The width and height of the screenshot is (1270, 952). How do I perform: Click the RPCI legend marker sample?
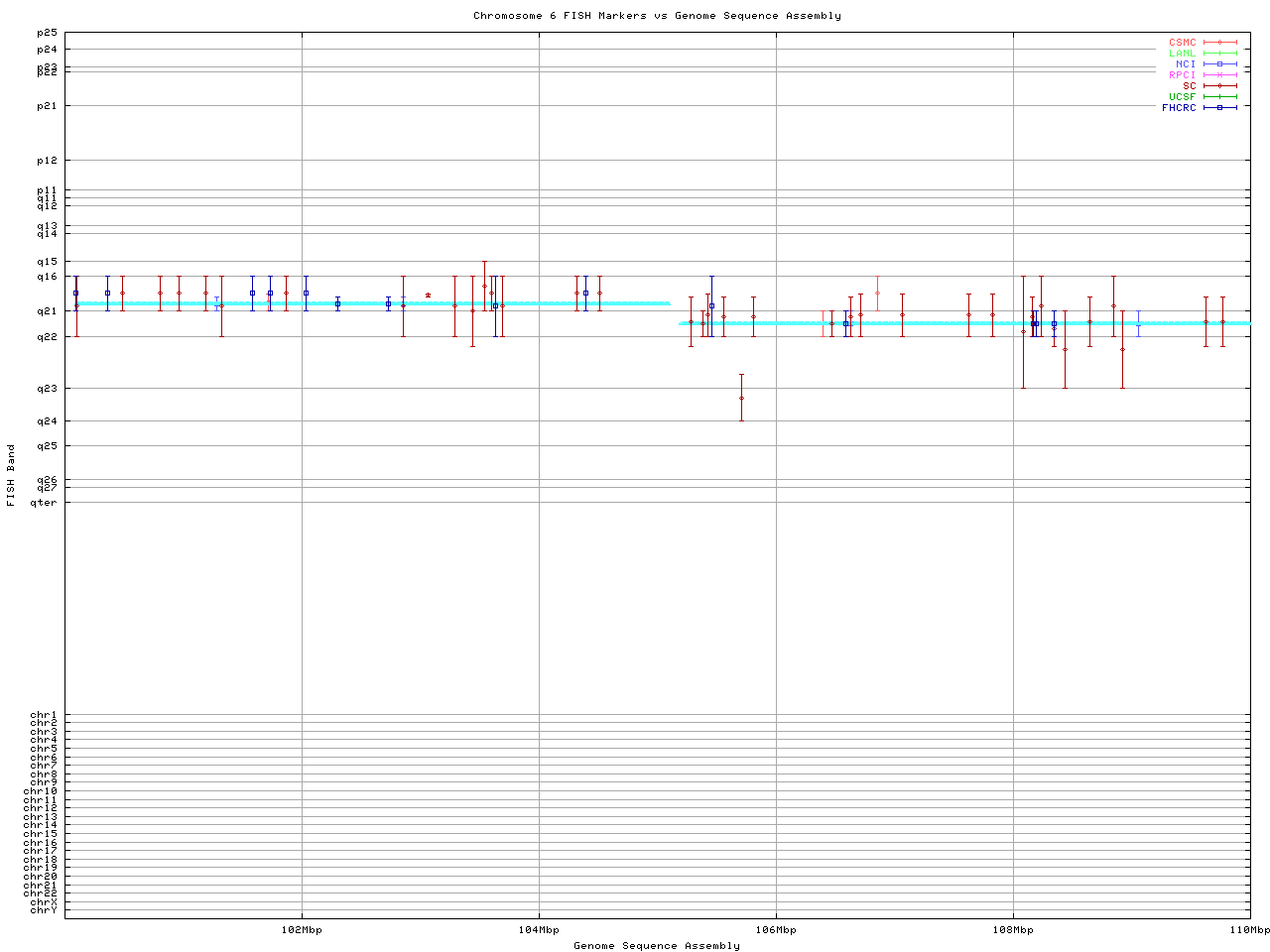(1219, 75)
